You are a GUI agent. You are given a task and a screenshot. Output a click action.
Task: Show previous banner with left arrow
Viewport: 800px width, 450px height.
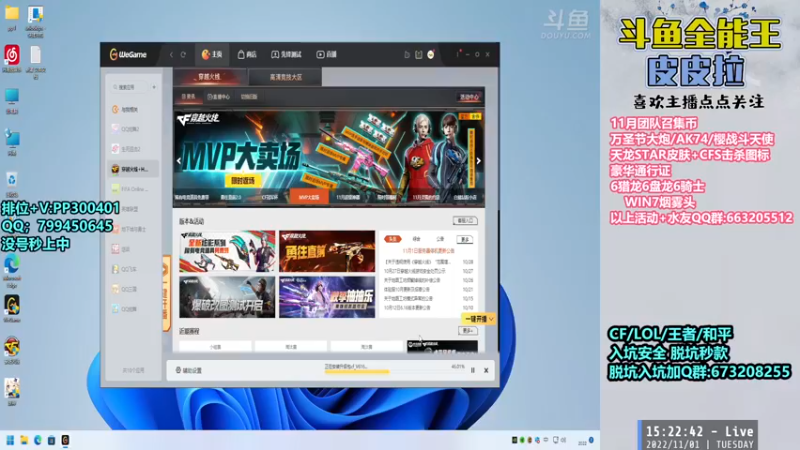179,161
